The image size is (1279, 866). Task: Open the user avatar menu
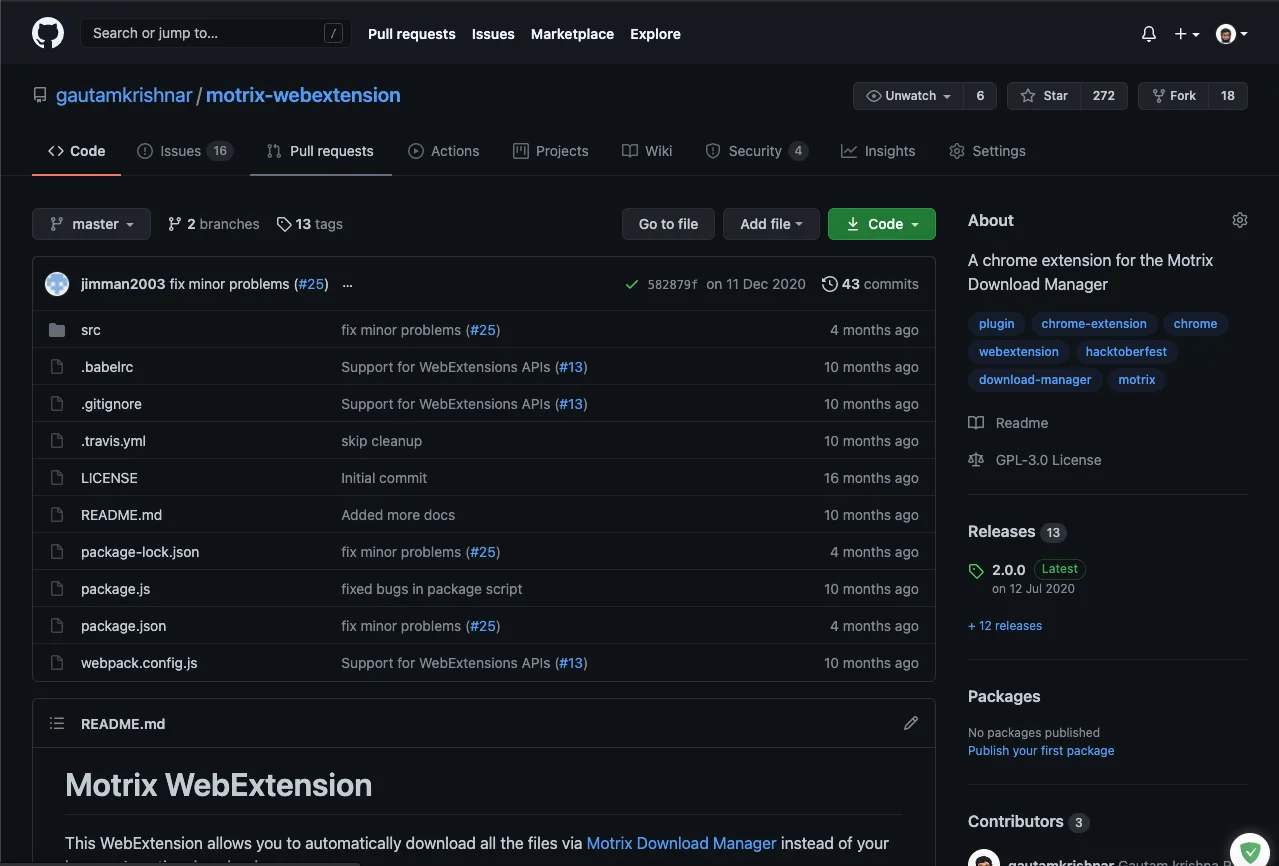tap(1232, 34)
